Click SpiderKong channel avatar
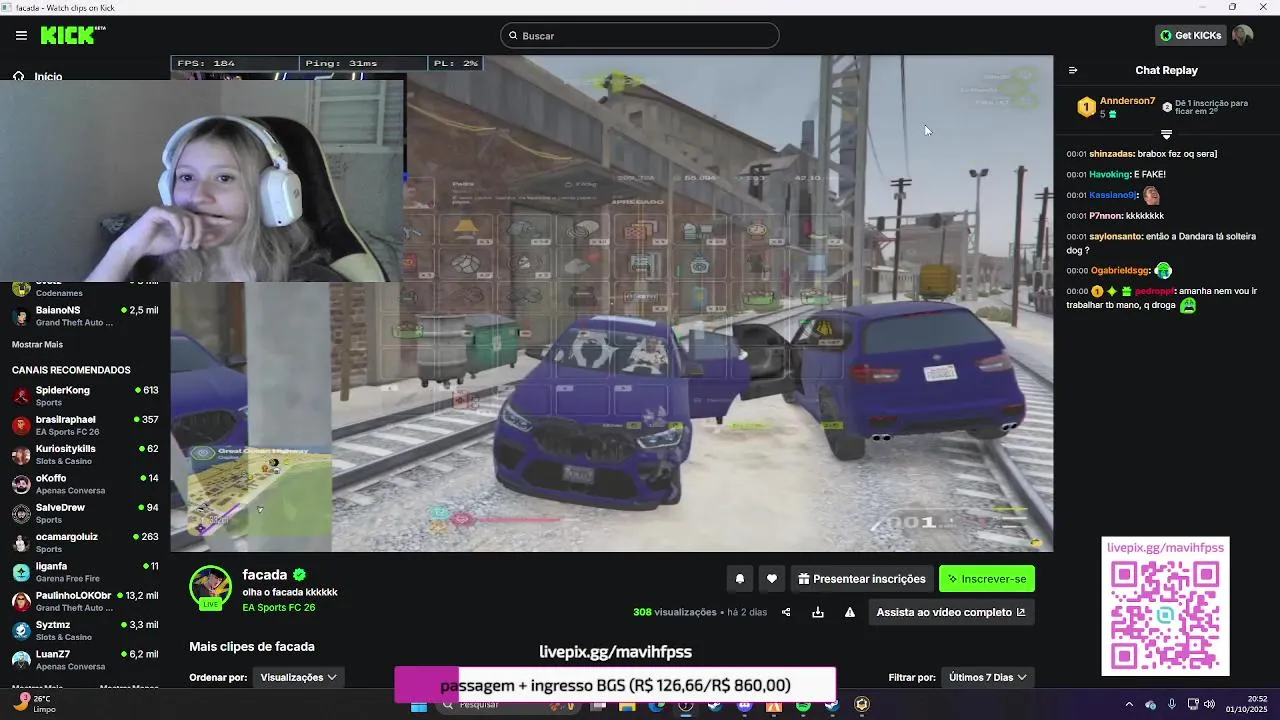The height and width of the screenshot is (720, 1280). tap(21, 396)
